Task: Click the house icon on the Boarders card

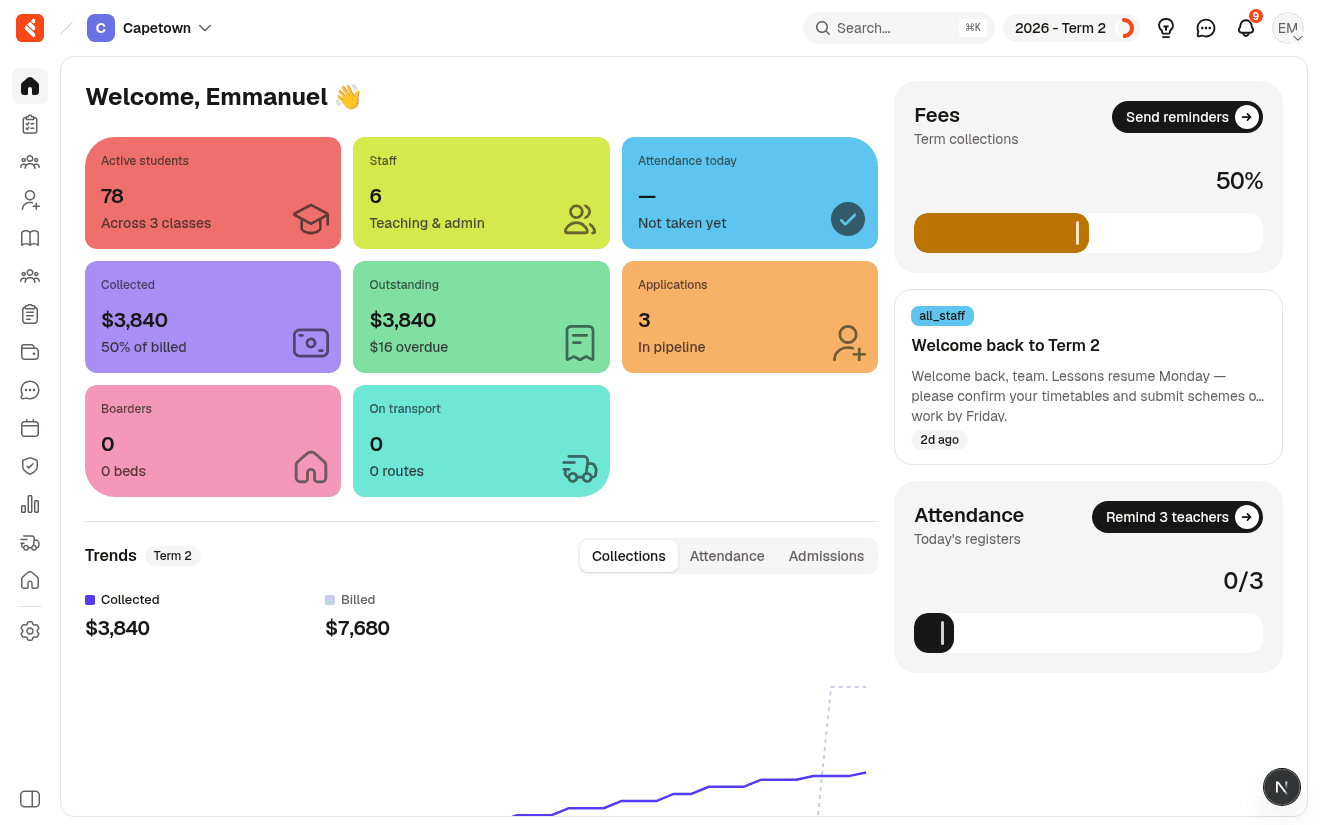Action: (311, 467)
